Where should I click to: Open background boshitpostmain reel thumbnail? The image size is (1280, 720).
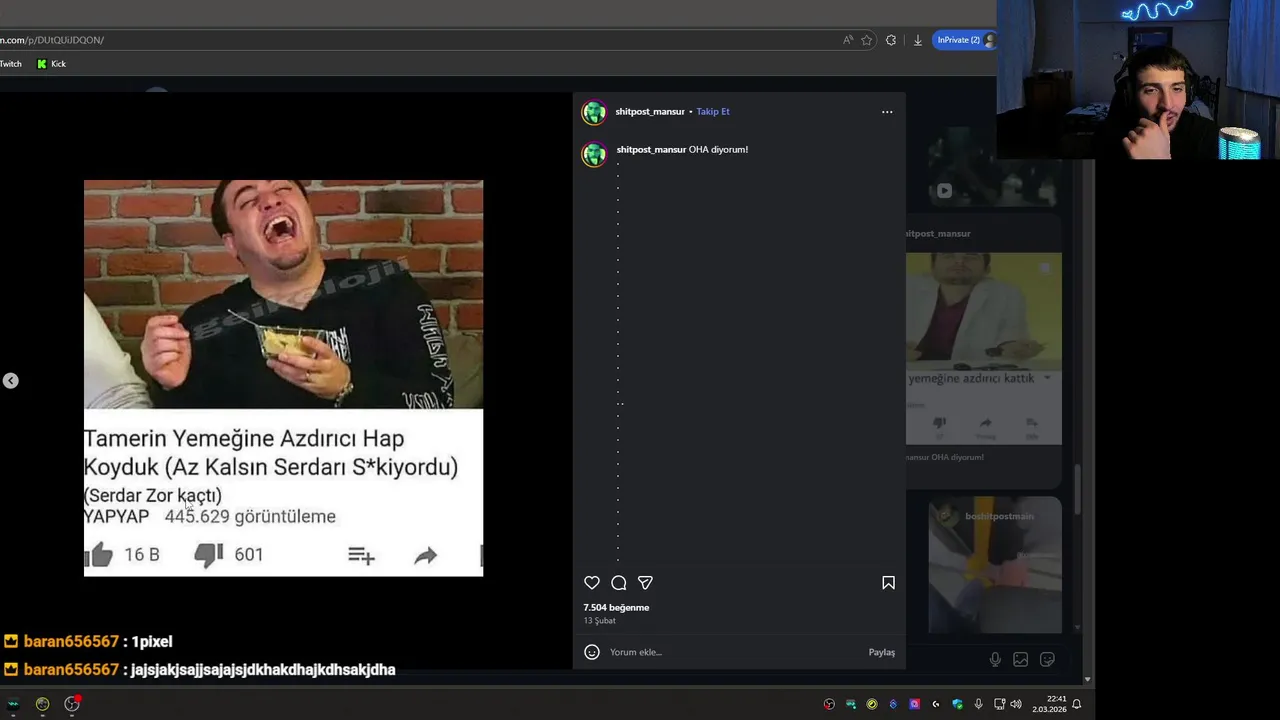(995, 565)
